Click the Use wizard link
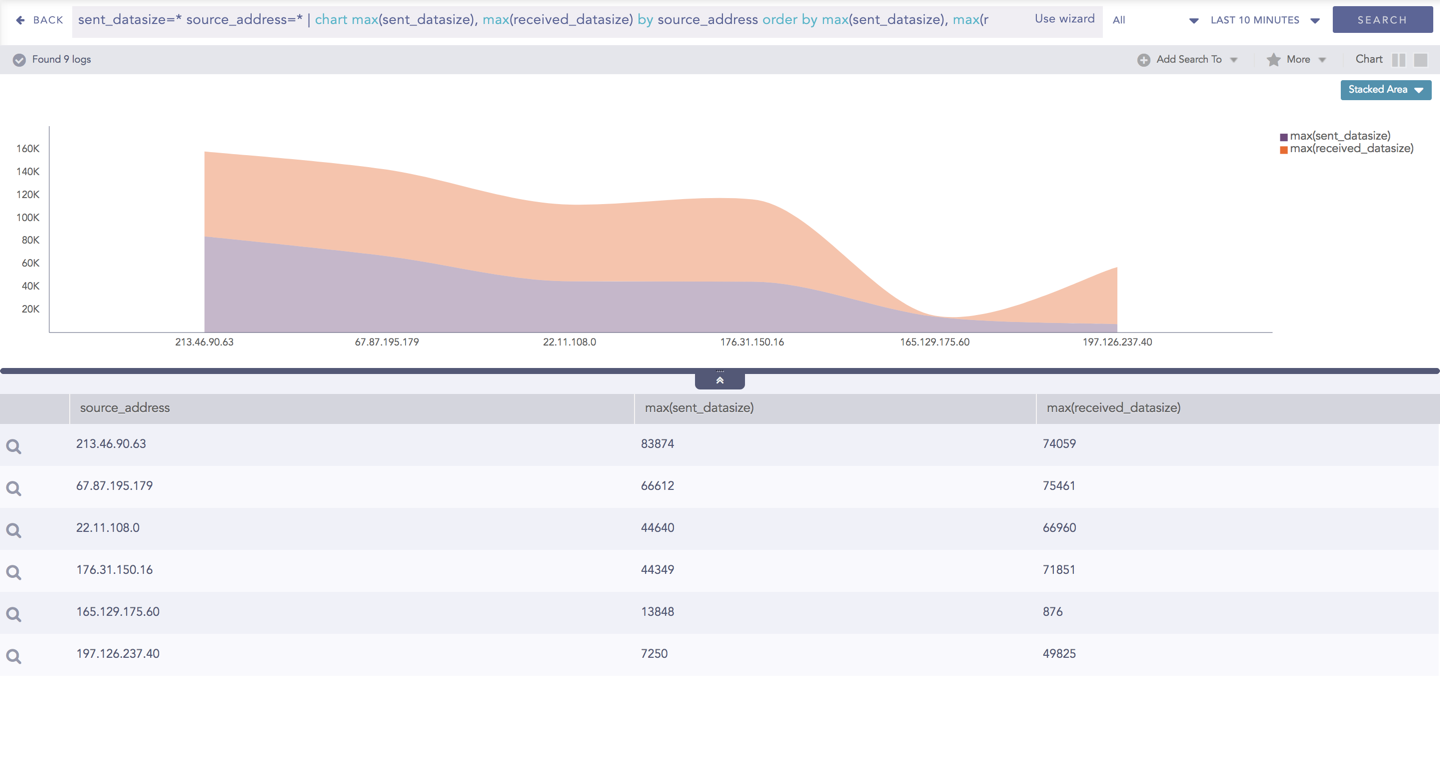The height and width of the screenshot is (773, 1440). [x=1064, y=19]
